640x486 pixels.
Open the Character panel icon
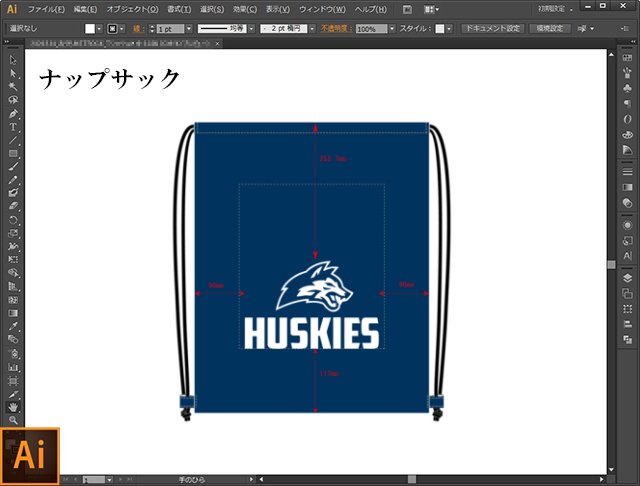627,255
